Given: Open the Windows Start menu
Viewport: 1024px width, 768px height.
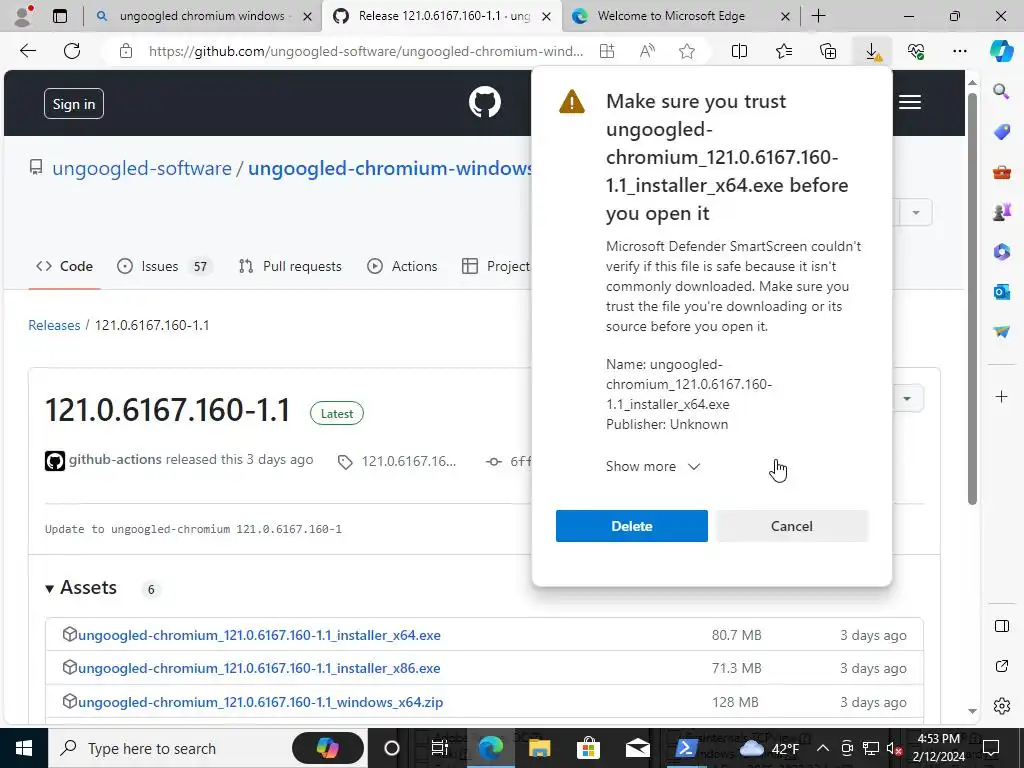Looking at the screenshot, I should pyautogui.click(x=24, y=748).
